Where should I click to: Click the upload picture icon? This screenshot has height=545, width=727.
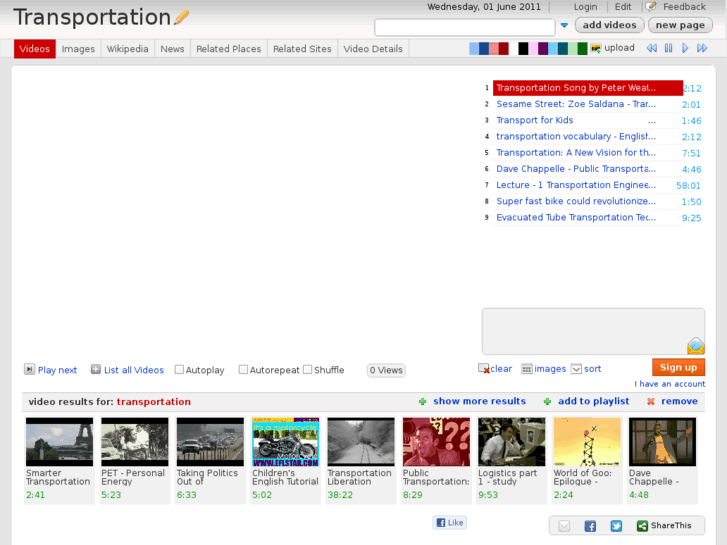[x=596, y=48]
